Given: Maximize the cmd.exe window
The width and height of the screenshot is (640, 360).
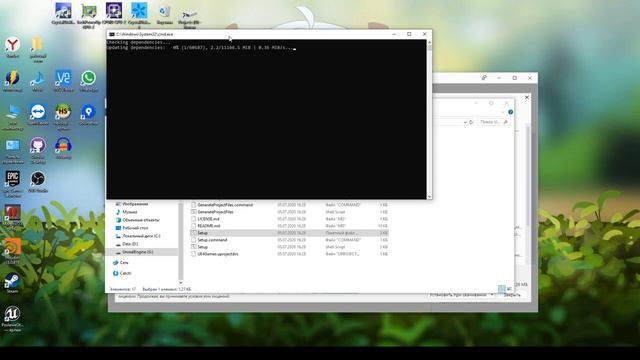Looking at the screenshot, I should click(x=409, y=34).
